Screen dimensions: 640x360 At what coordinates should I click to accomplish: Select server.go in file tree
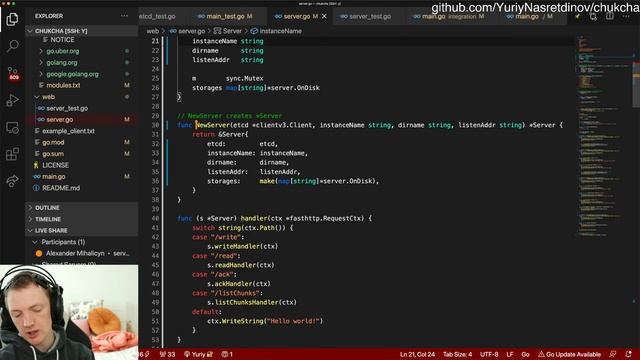tap(60, 120)
